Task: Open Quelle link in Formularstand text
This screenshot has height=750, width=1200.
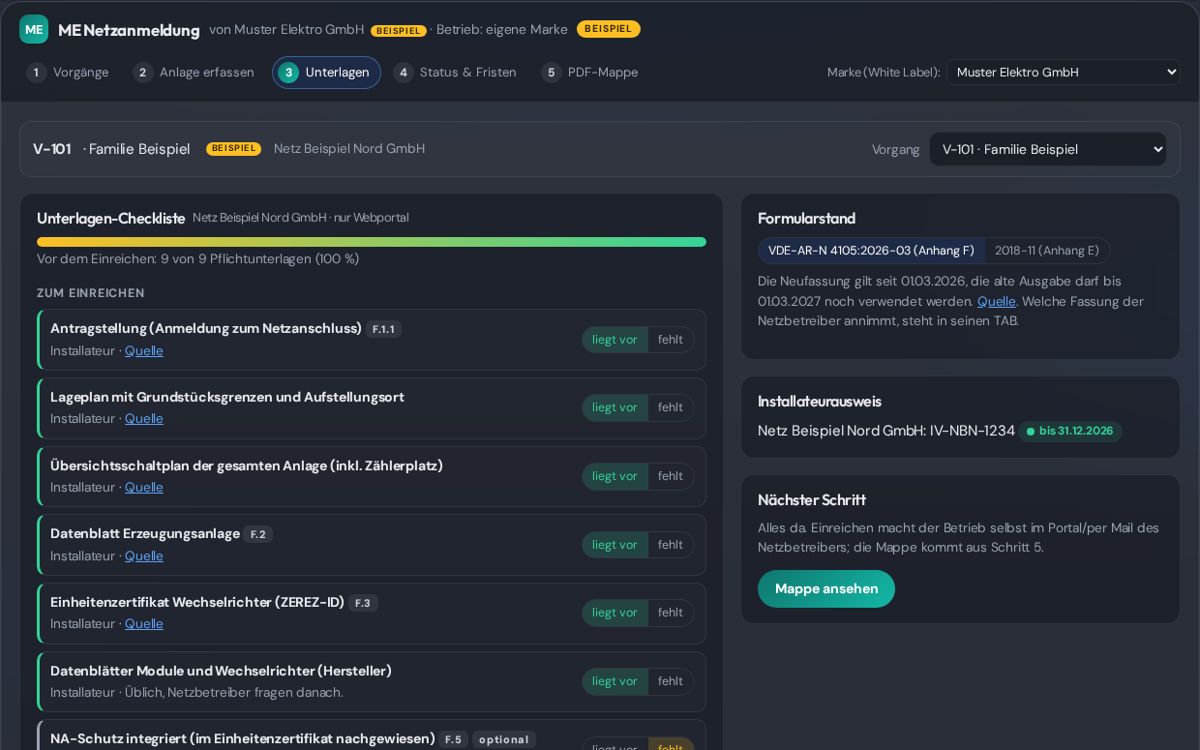Action: (x=996, y=301)
